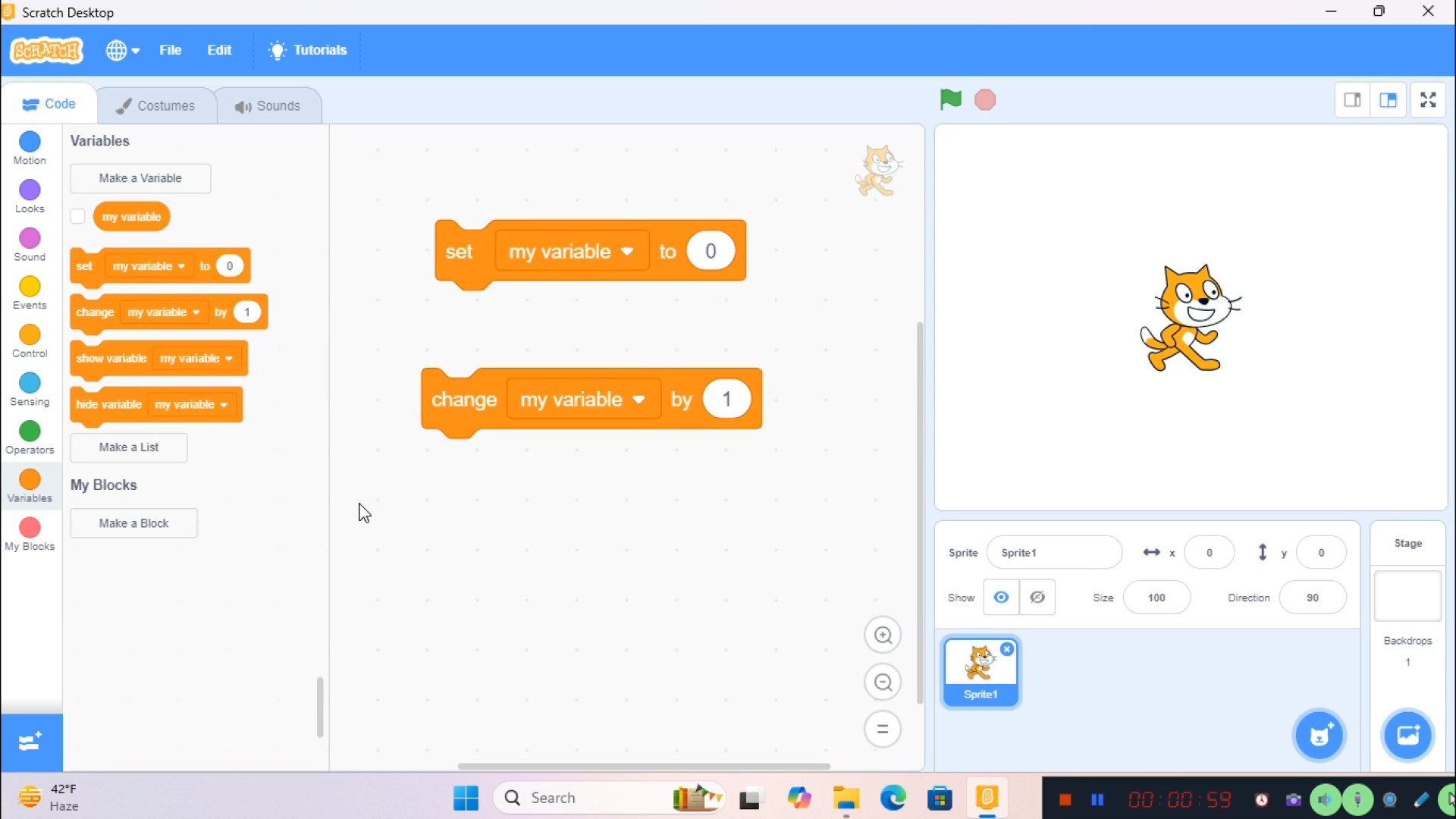Switch to the Sounds tab
The image size is (1456, 819).
[268, 105]
